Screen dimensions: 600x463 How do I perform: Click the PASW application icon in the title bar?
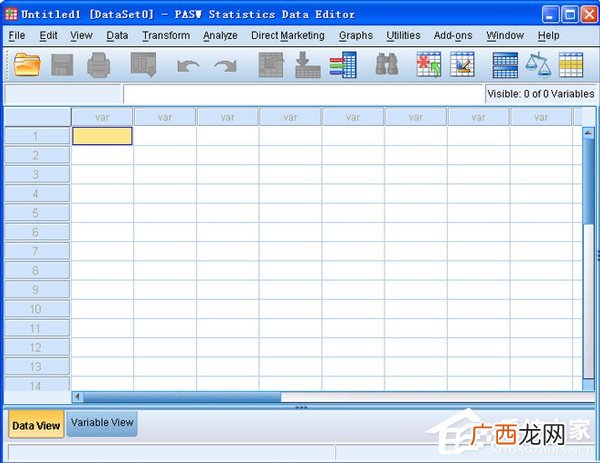(x=11, y=15)
